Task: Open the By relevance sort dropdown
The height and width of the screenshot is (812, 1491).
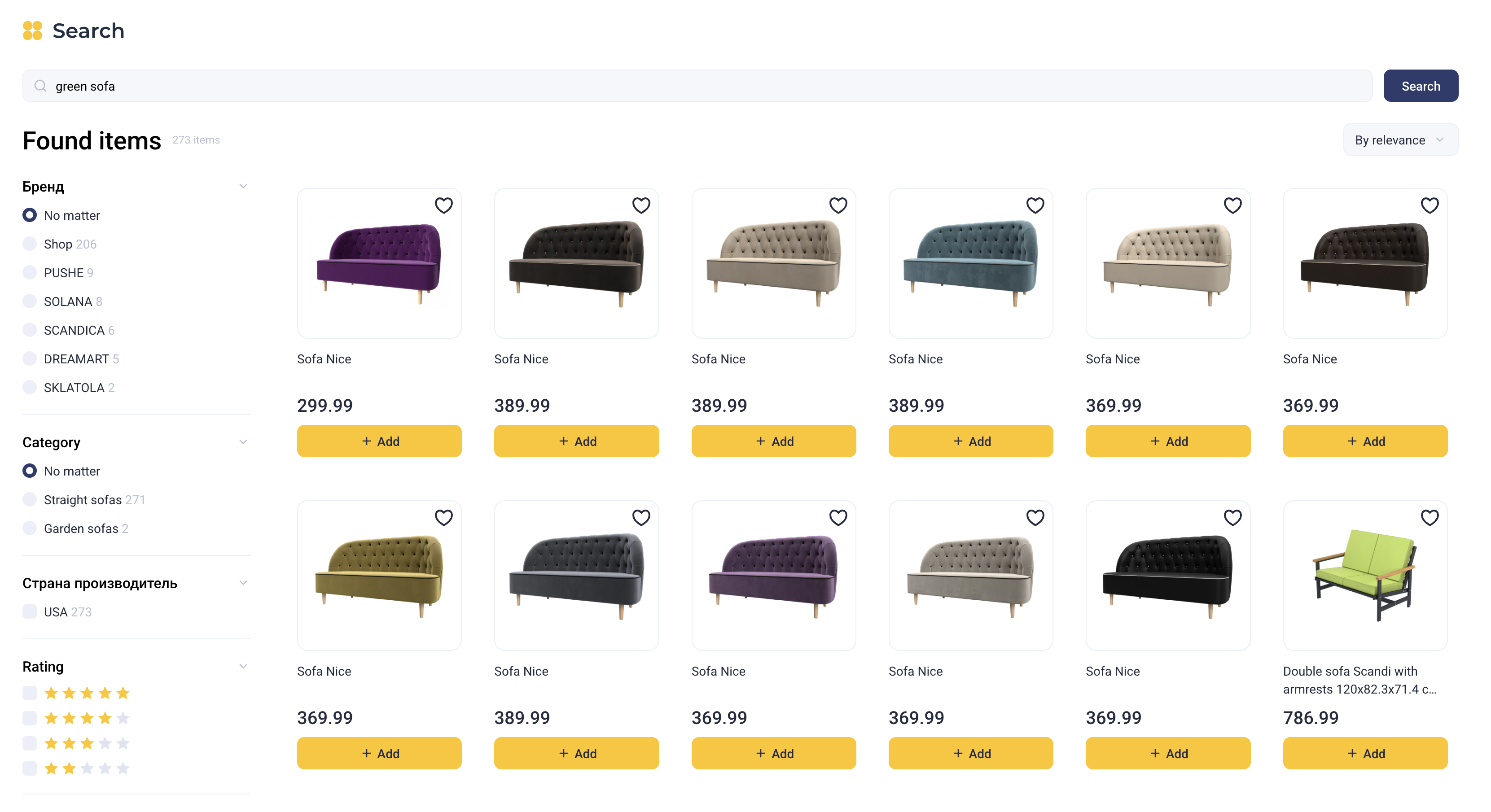Action: click(1399, 140)
